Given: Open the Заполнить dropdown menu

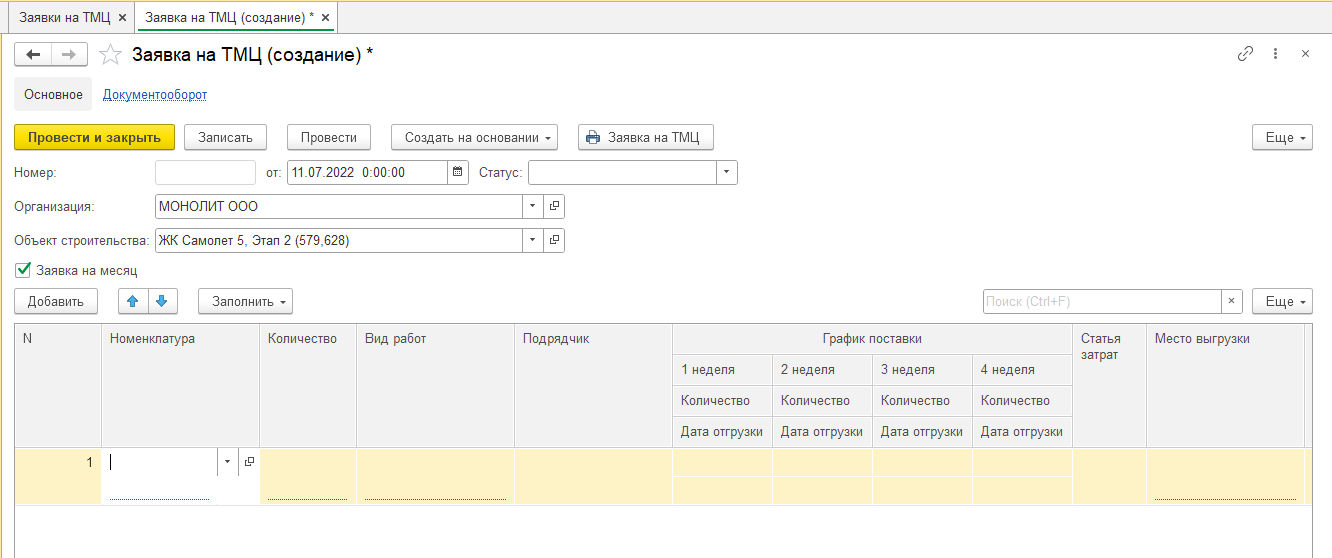Looking at the screenshot, I should [245, 301].
